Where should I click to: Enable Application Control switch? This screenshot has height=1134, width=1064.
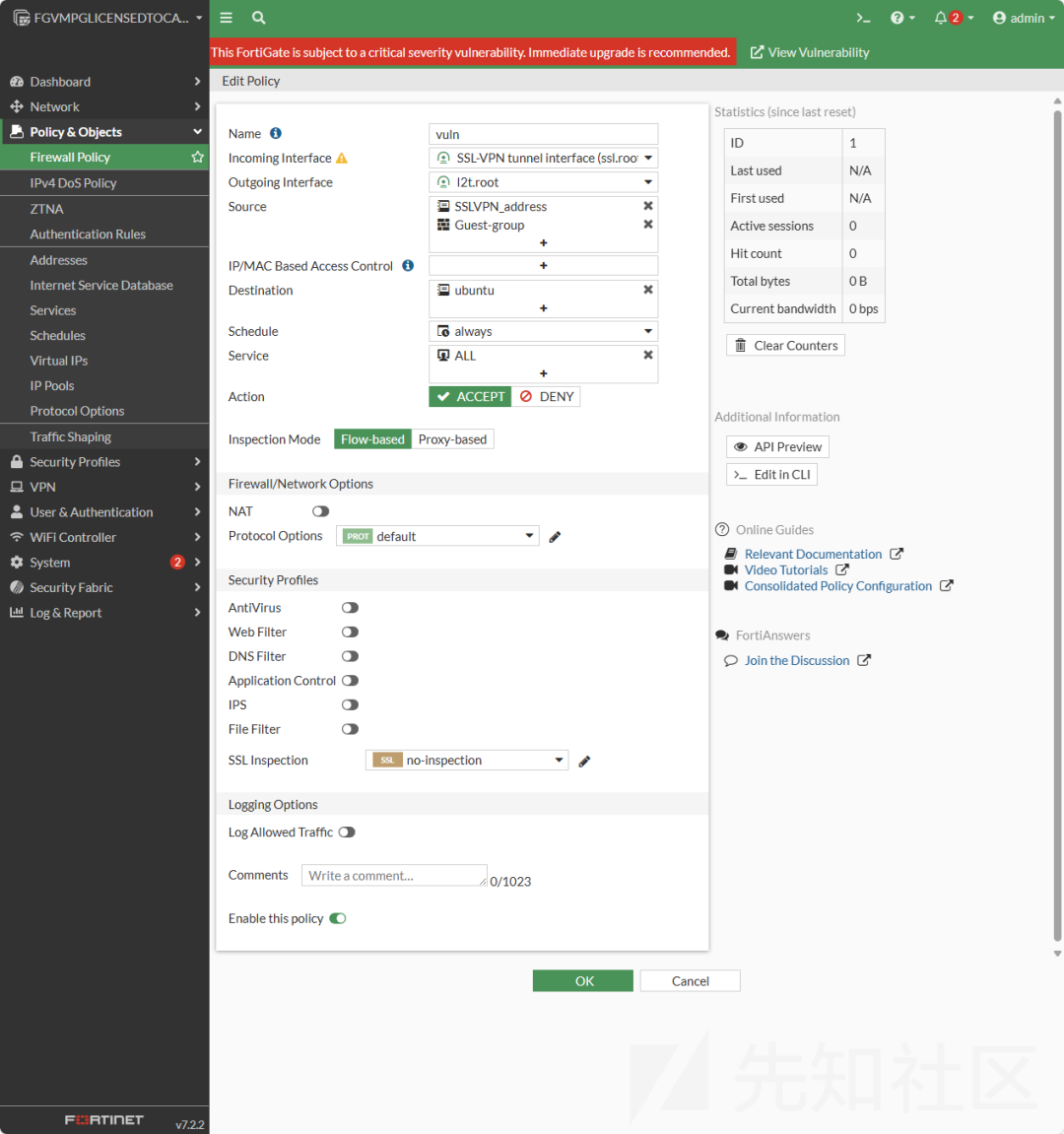coord(350,681)
